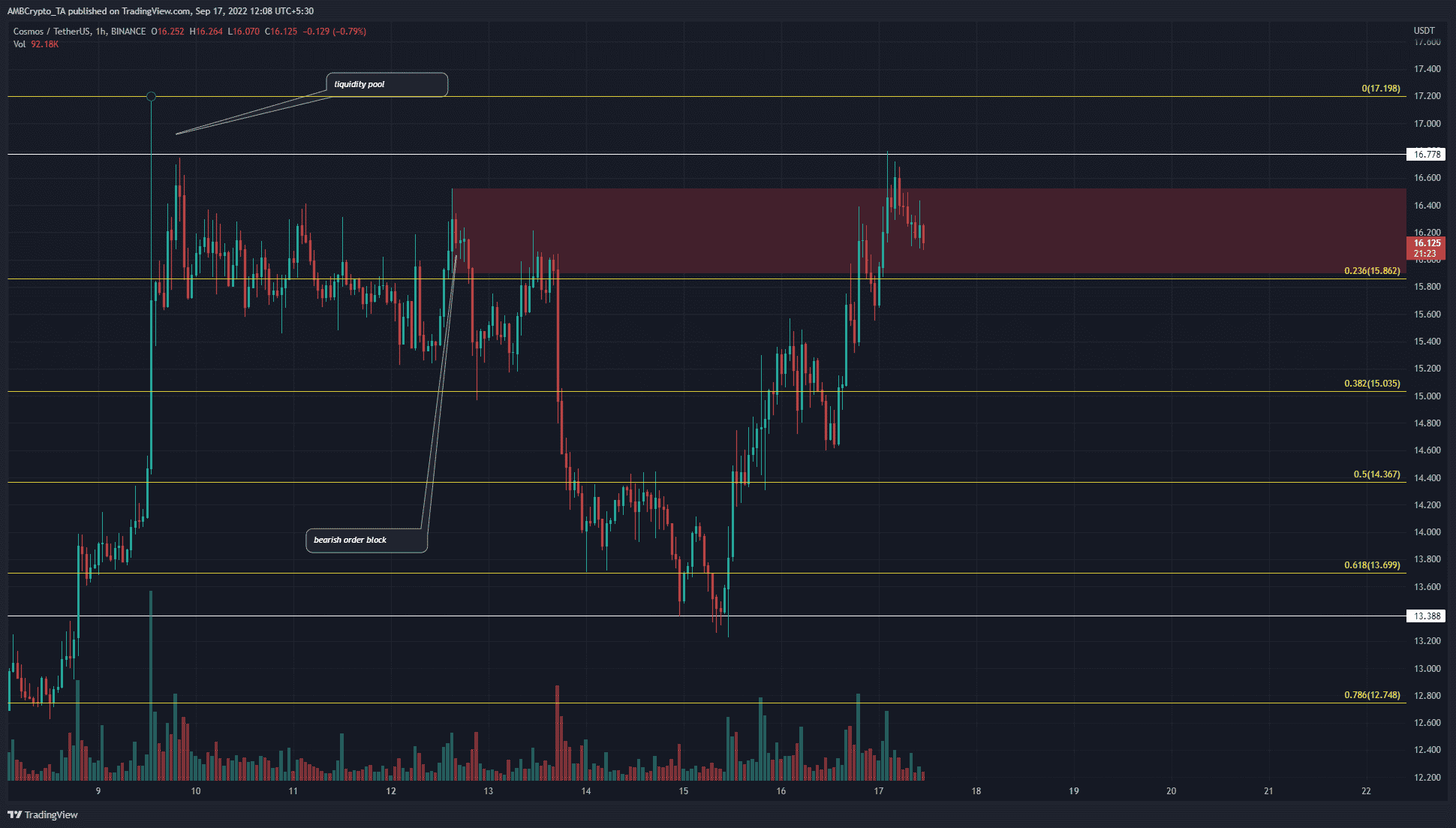
Task: Click the 0.236(15.862) Fibonacci level label
Action: 1372,271
